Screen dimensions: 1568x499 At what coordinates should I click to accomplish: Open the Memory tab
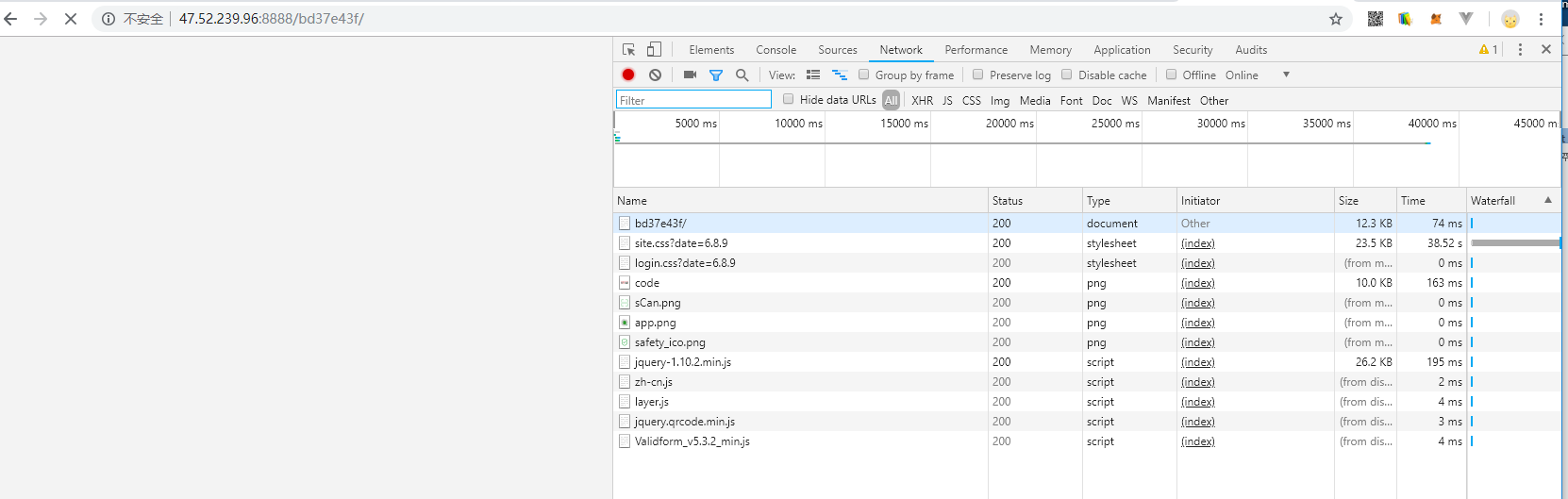click(1051, 50)
